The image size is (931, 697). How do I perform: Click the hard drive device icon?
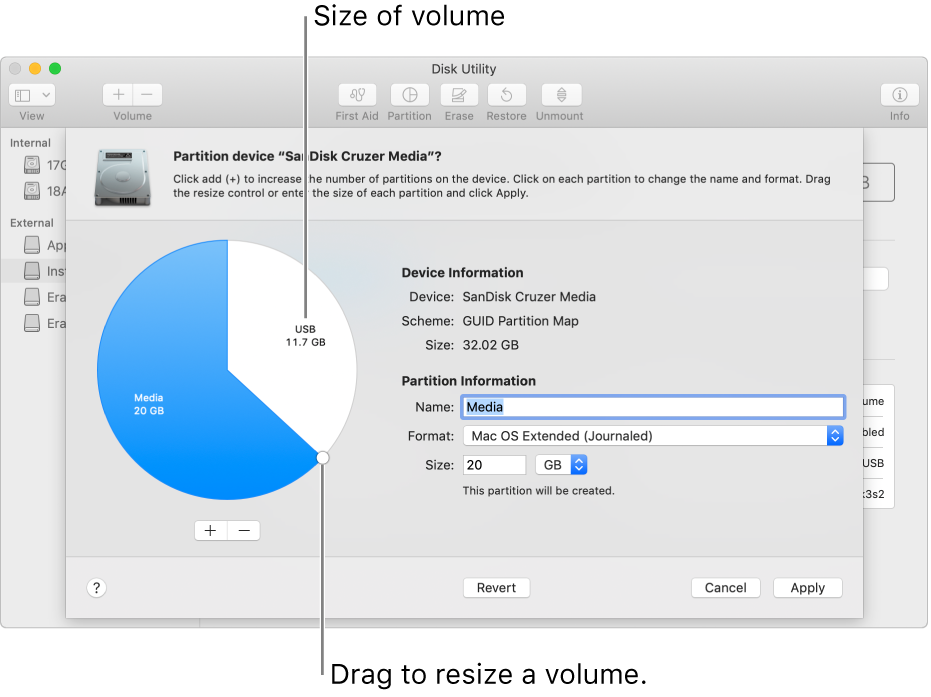[122, 177]
